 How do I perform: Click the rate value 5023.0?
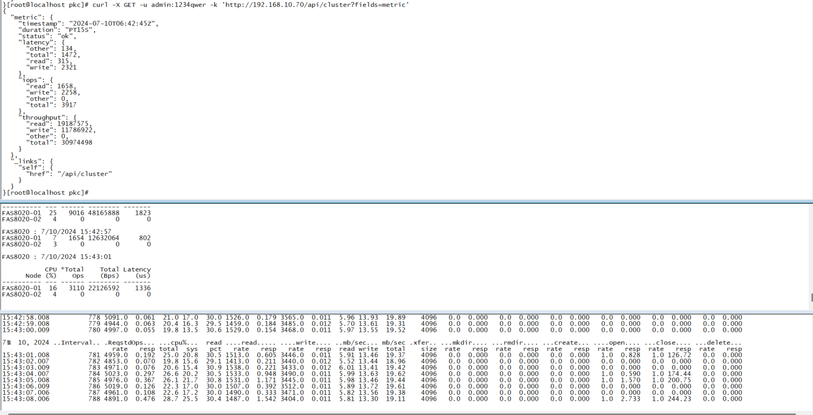click(116, 374)
